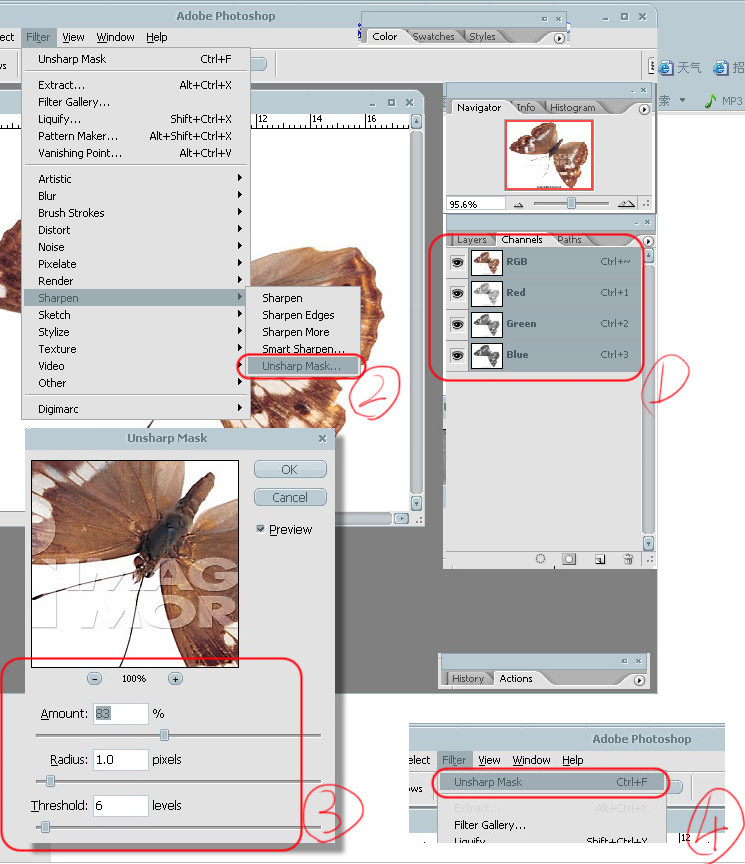
Task: Click Unsharp Mask Ctrl+F in lower Filter menu
Action: pyautogui.click(x=550, y=782)
